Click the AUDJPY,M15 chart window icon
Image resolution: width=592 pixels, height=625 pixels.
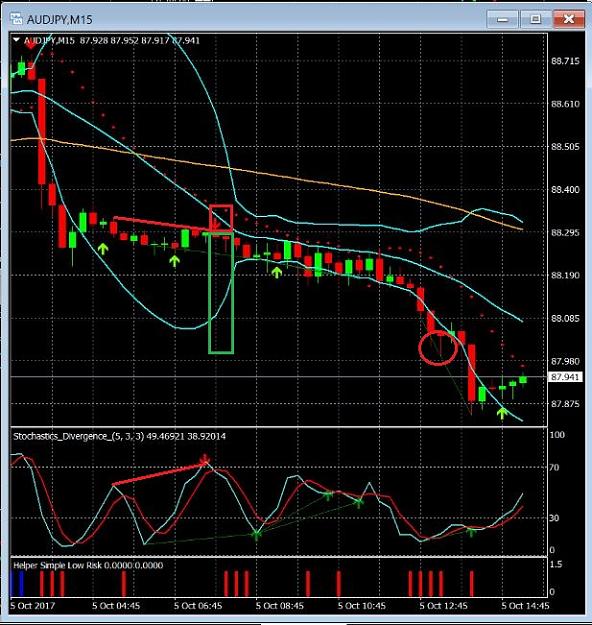pyautogui.click(x=16, y=19)
